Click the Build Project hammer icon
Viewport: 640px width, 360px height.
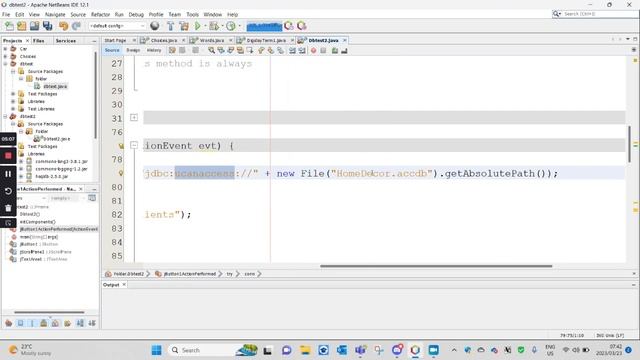point(171,26)
